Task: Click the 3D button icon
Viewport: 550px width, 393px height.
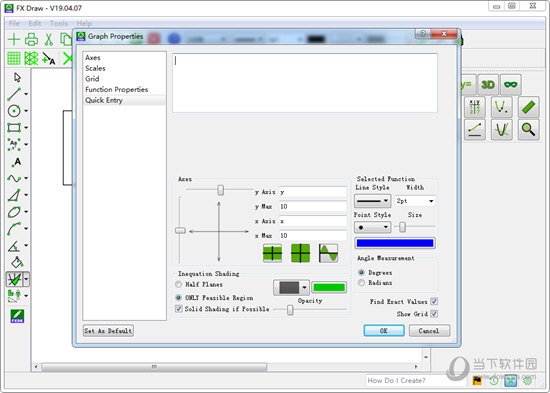Action: pyautogui.click(x=488, y=85)
